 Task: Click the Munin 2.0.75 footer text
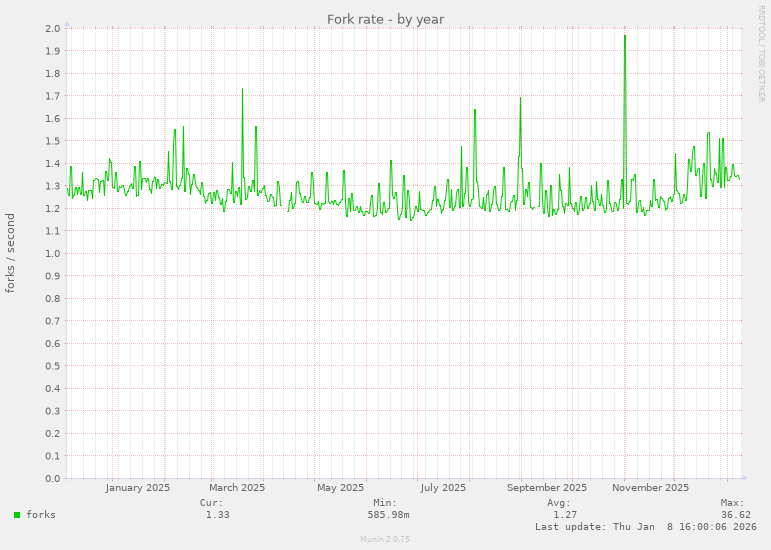coord(385,539)
